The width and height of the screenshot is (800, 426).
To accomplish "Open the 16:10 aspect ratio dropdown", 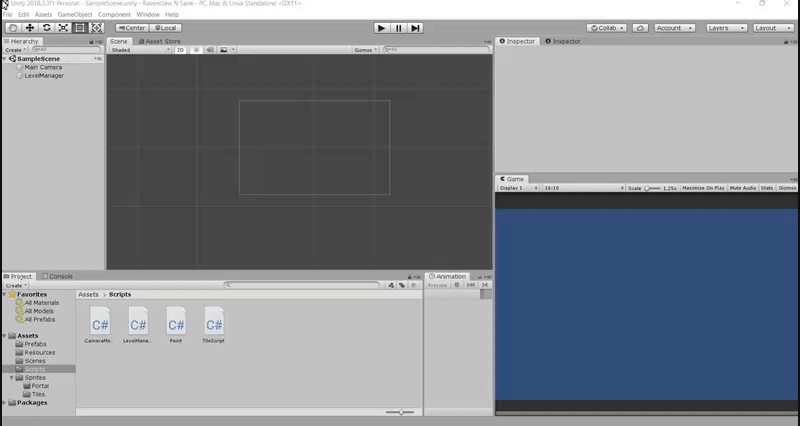I will 584,188.
